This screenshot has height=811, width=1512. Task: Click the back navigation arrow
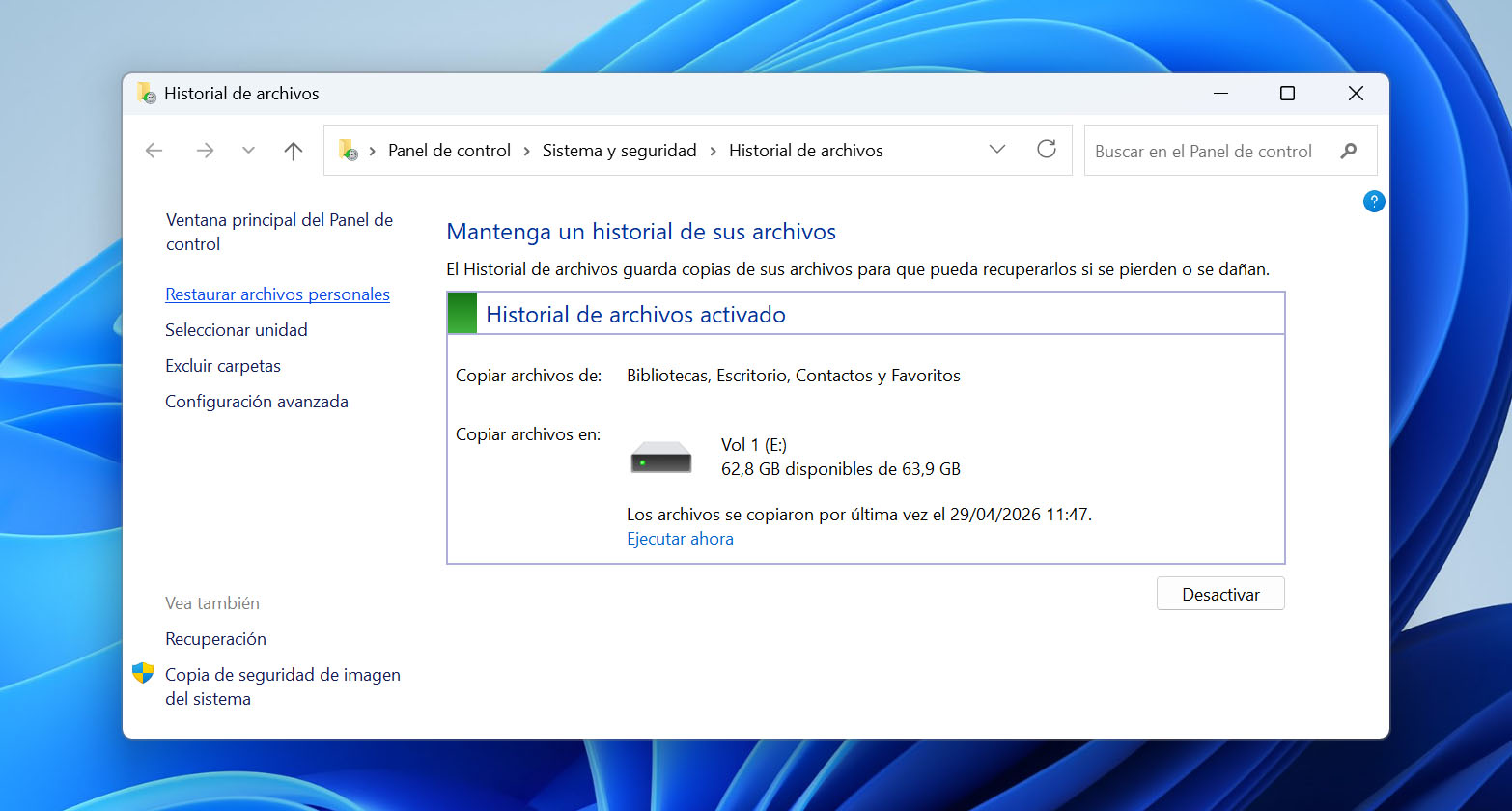pyautogui.click(x=154, y=151)
